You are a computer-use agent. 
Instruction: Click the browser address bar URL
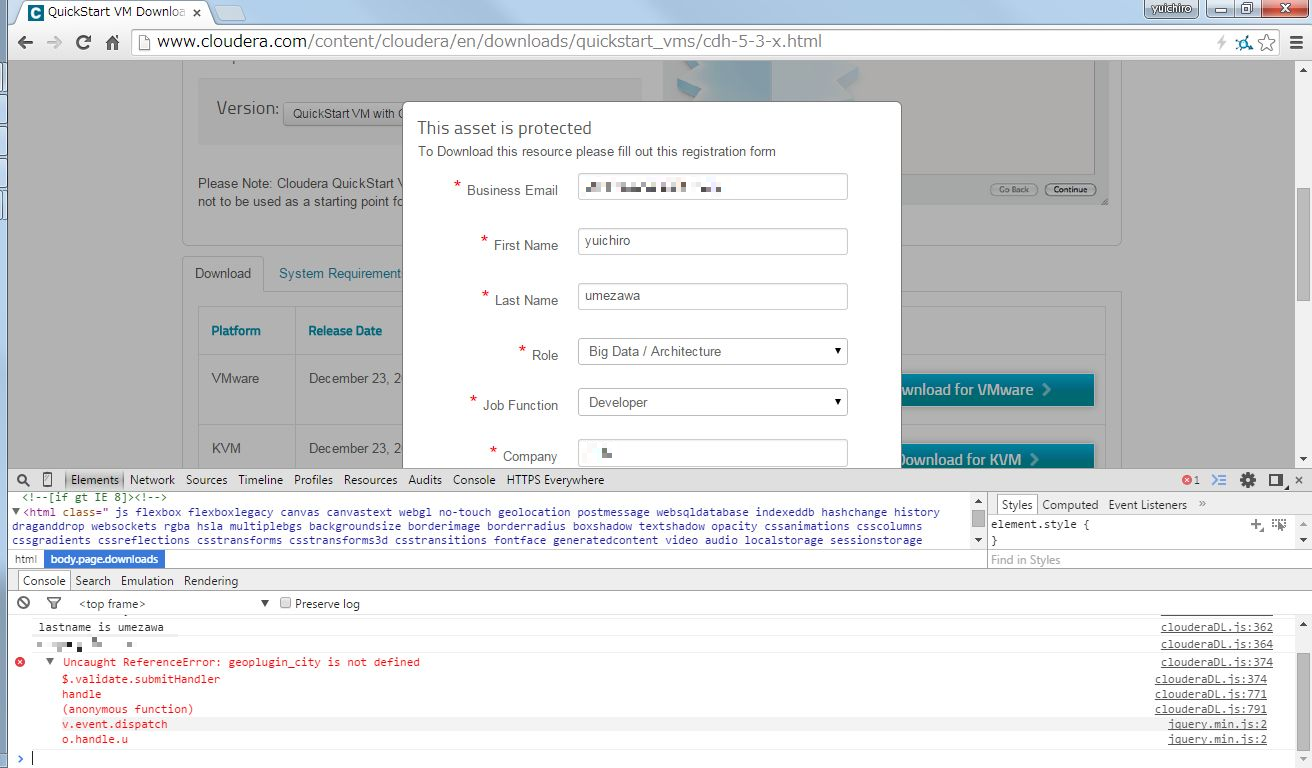(x=490, y=42)
